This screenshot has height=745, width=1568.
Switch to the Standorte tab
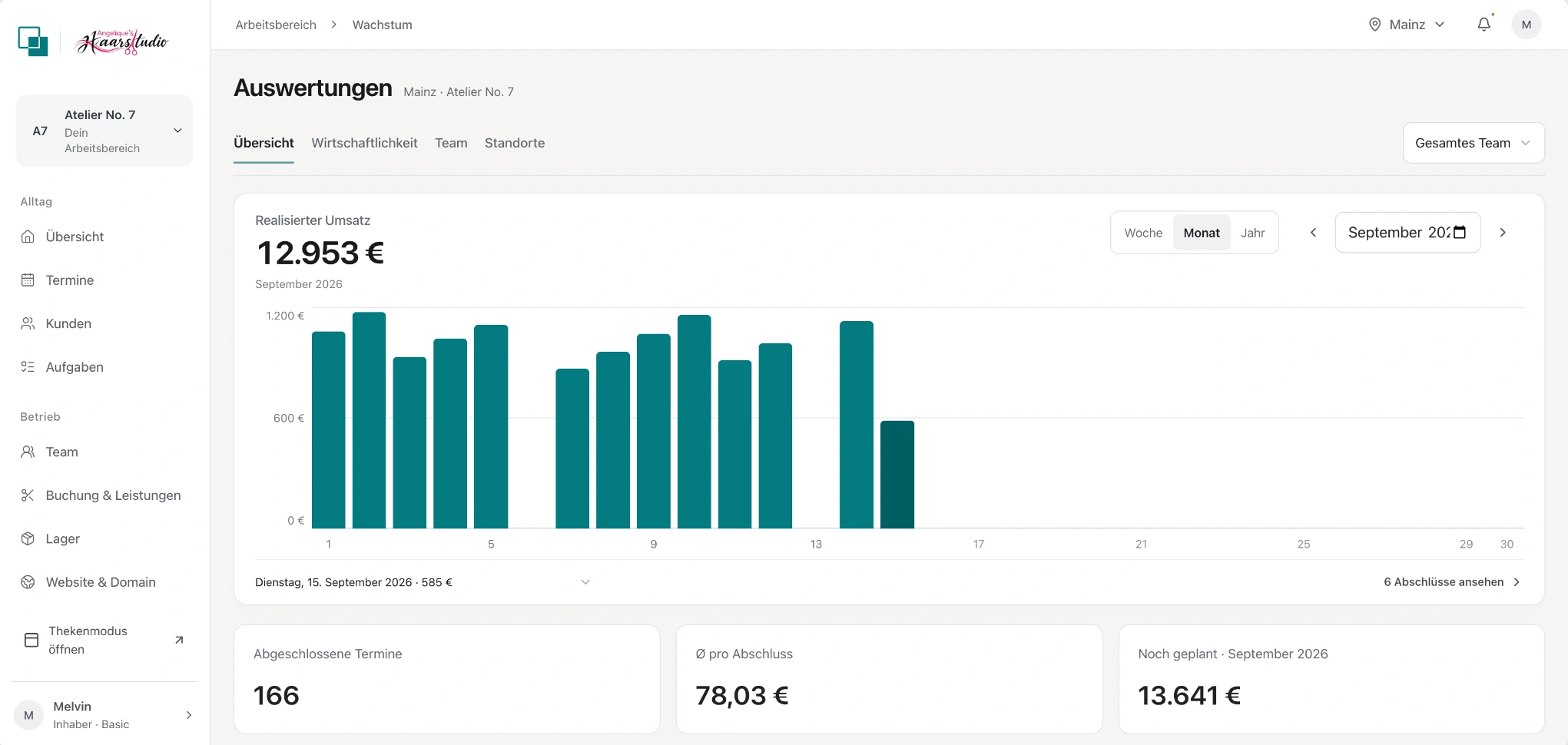515,143
